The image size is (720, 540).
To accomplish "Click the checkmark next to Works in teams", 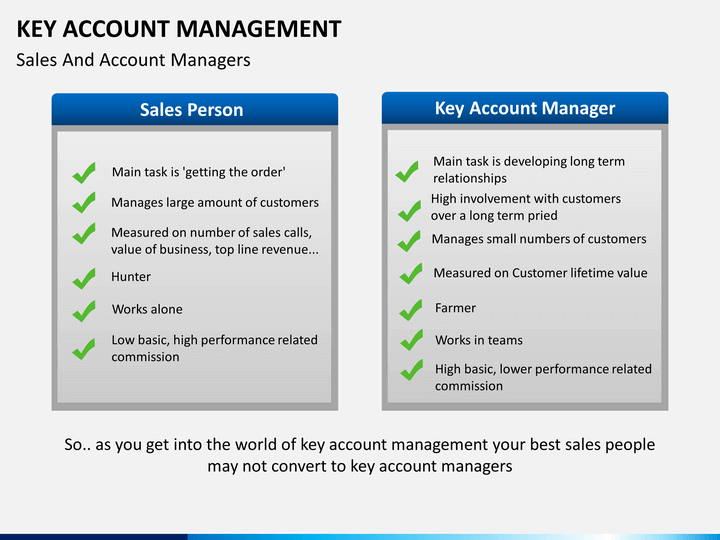I will click(412, 340).
